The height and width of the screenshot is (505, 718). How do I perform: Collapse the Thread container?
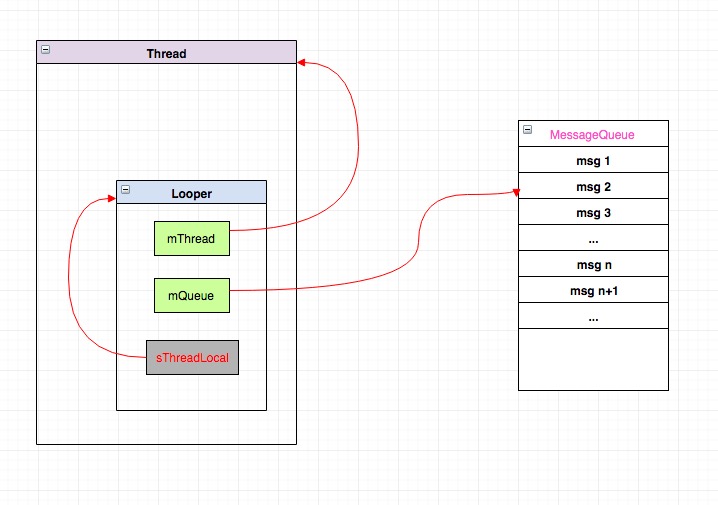[46, 50]
